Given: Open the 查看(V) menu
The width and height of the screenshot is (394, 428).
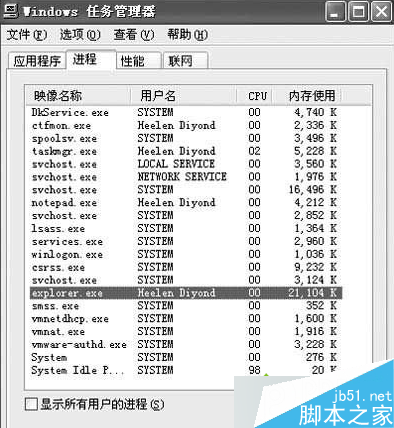Looking at the screenshot, I should 134,34.
